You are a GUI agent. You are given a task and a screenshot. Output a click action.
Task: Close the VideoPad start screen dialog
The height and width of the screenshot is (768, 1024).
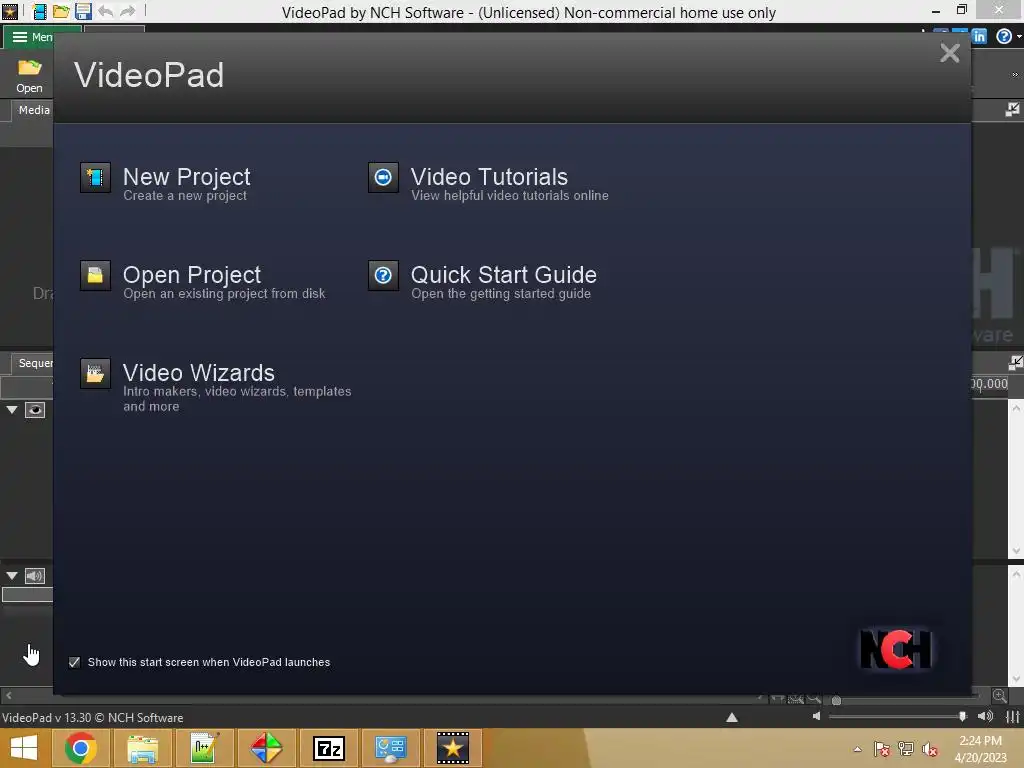(950, 53)
